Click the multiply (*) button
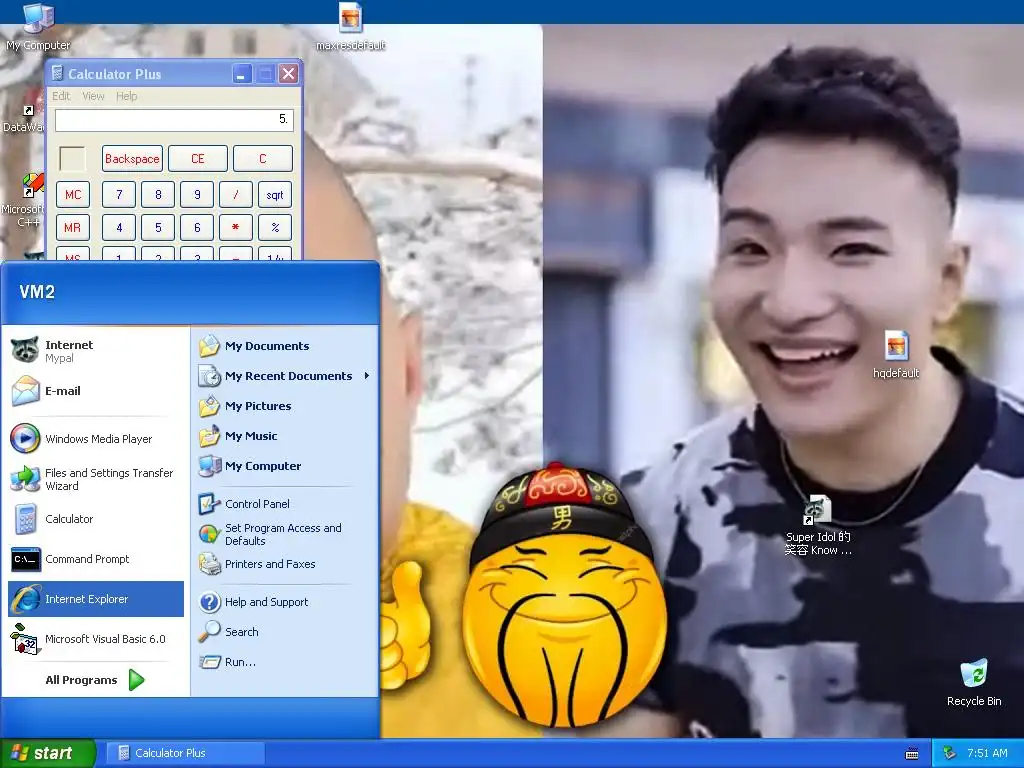Image resolution: width=1024 pixels, height=768 pixels. 236,227
